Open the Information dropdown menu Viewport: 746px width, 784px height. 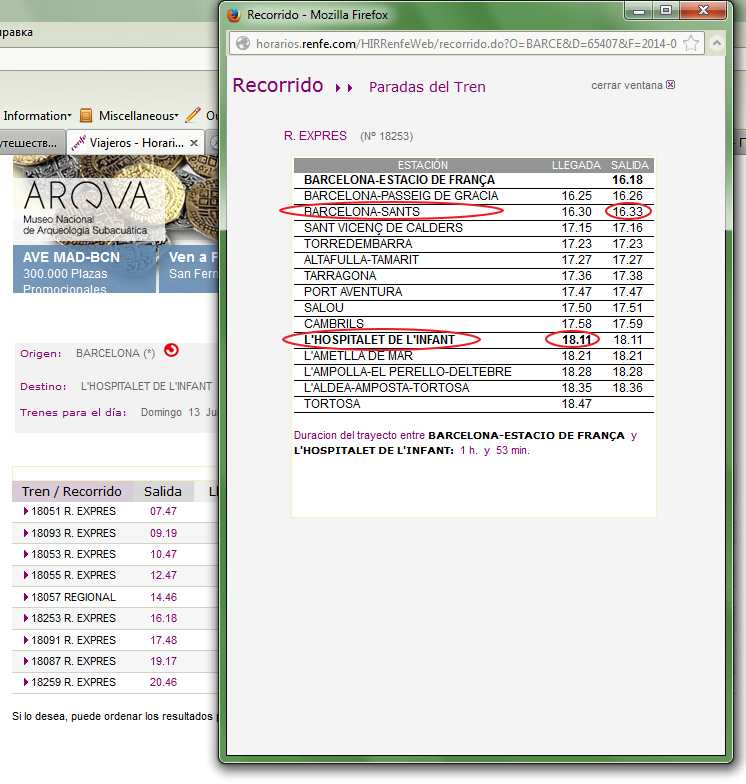pos(38,116)
